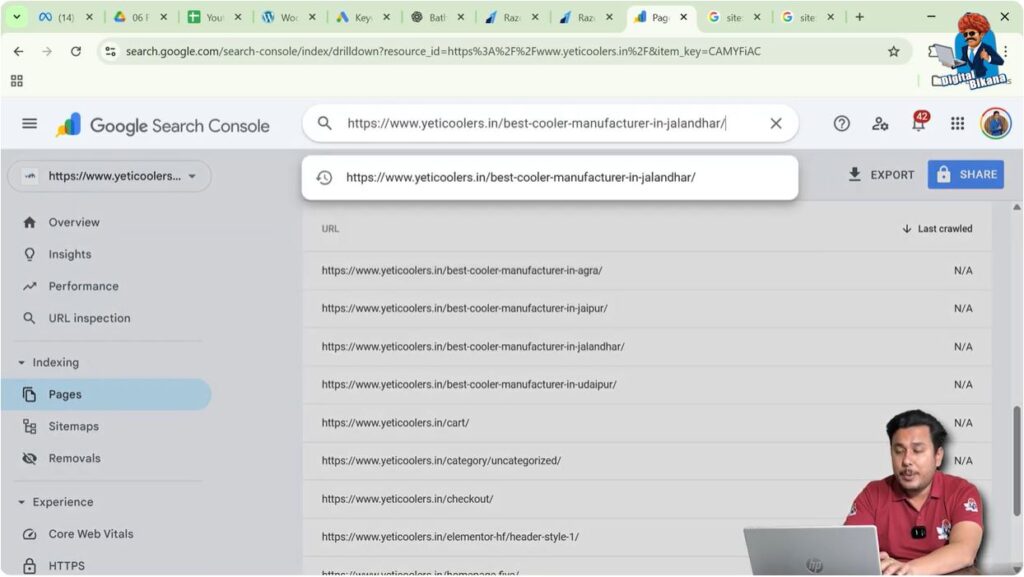This screenshot has width=1024, height=577.
Task: Open the tab search dropdown arrow
Action: tap(16, 17)
